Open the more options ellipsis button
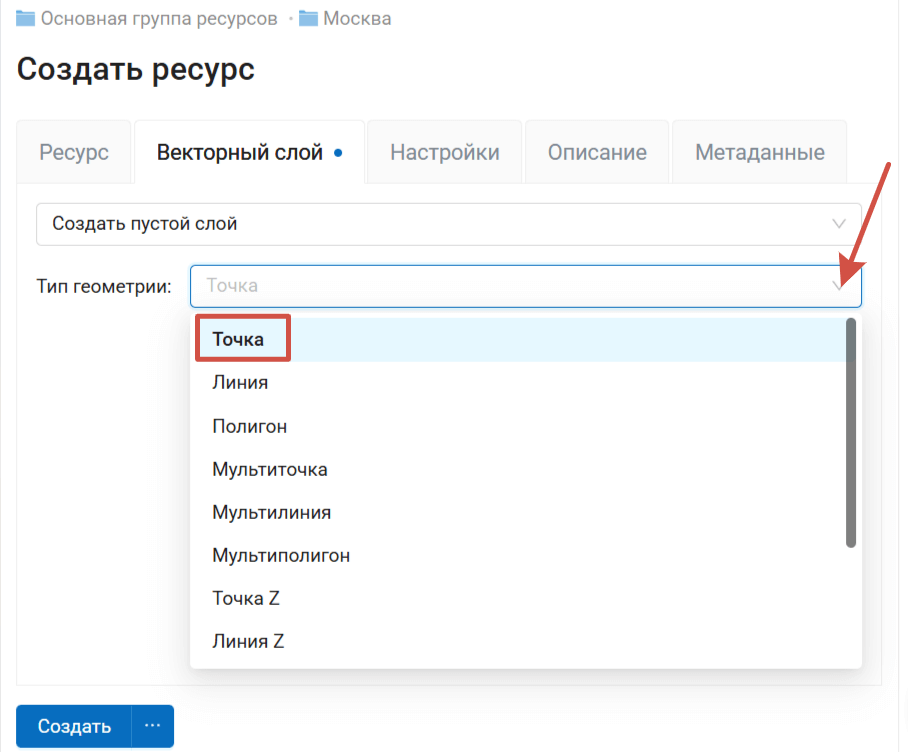 152,726
